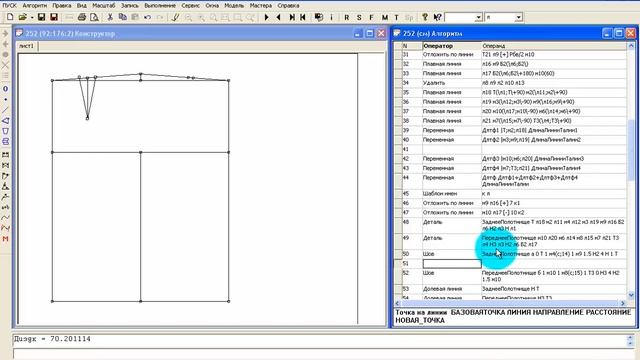Open file using folder icon
Viewport: 640px width, 360px height.
[22, 17]
